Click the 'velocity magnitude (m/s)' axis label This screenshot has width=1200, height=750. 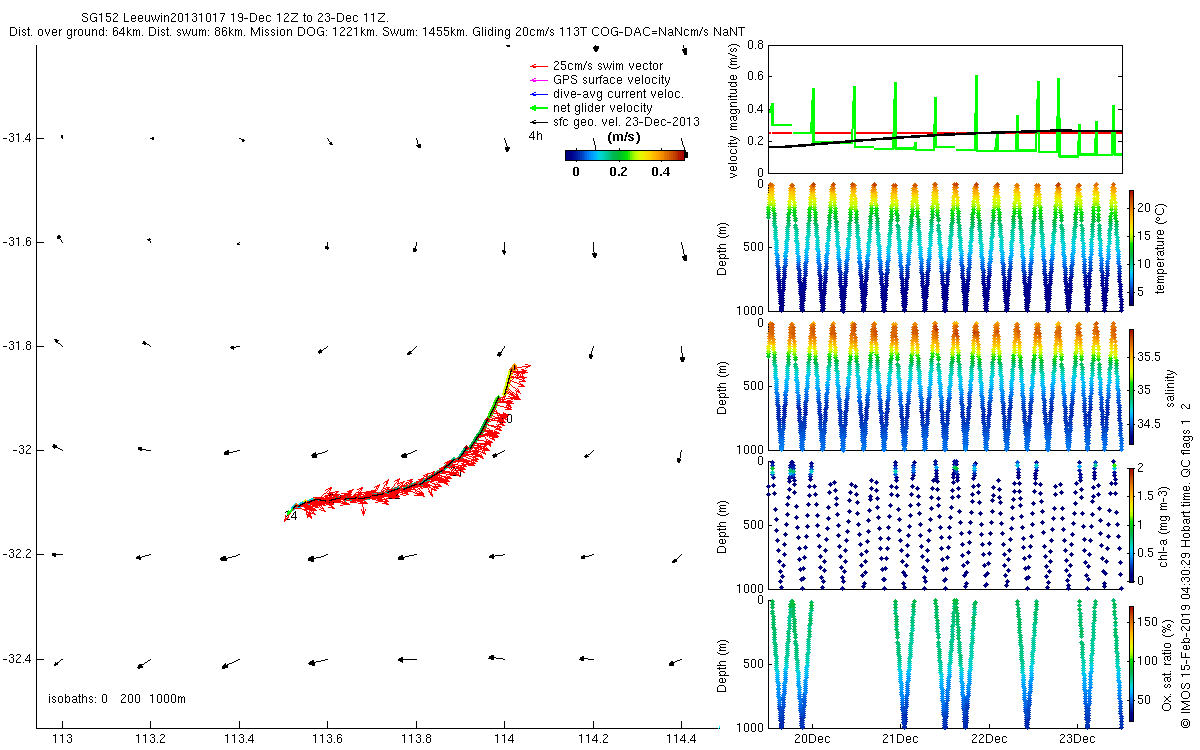(x=733, y=109)
